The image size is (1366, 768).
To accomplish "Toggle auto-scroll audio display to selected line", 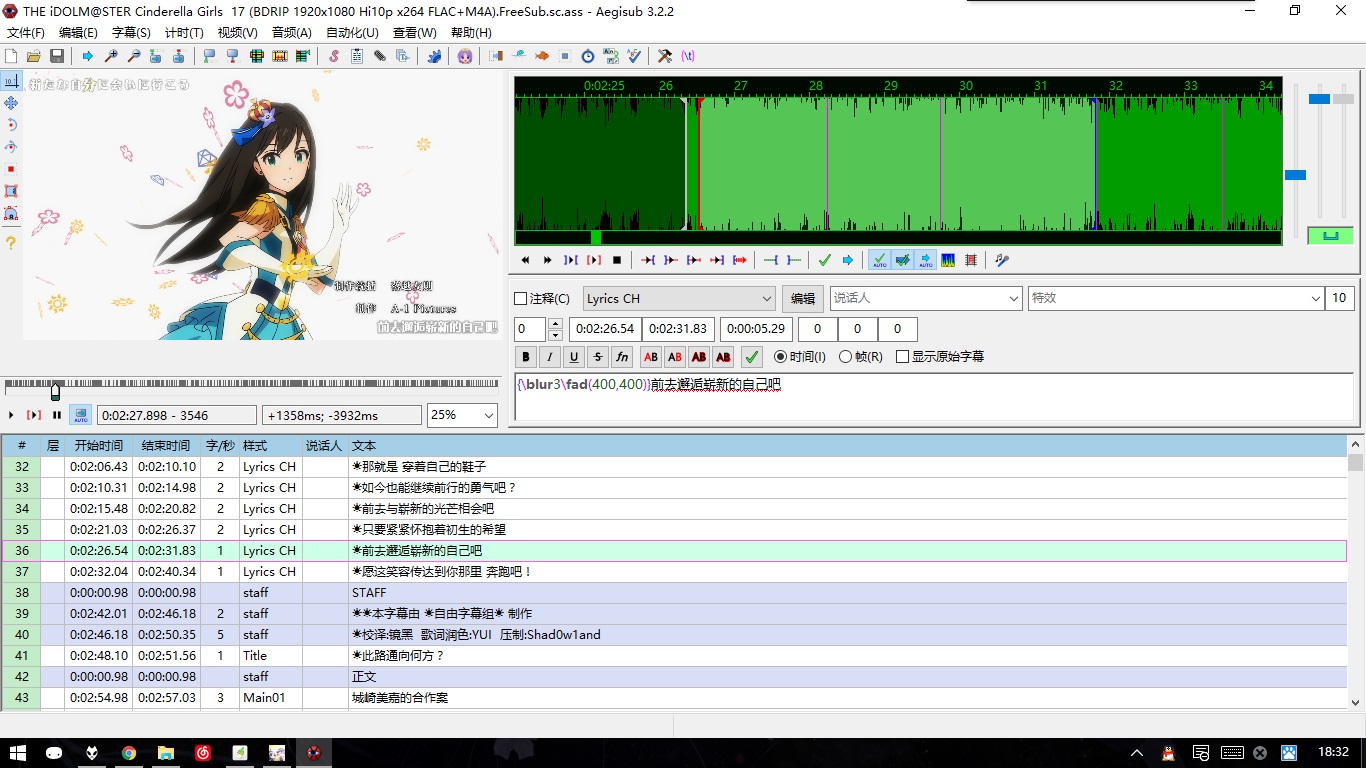I will click(x=925, y=260).
